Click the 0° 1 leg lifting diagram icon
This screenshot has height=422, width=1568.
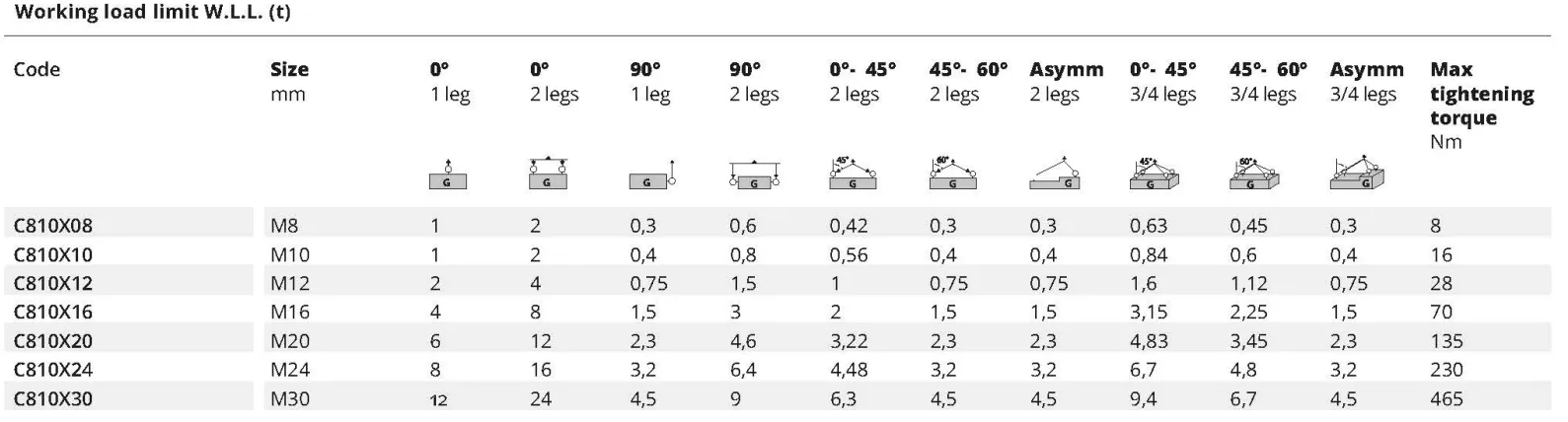(x=448, y=174)
